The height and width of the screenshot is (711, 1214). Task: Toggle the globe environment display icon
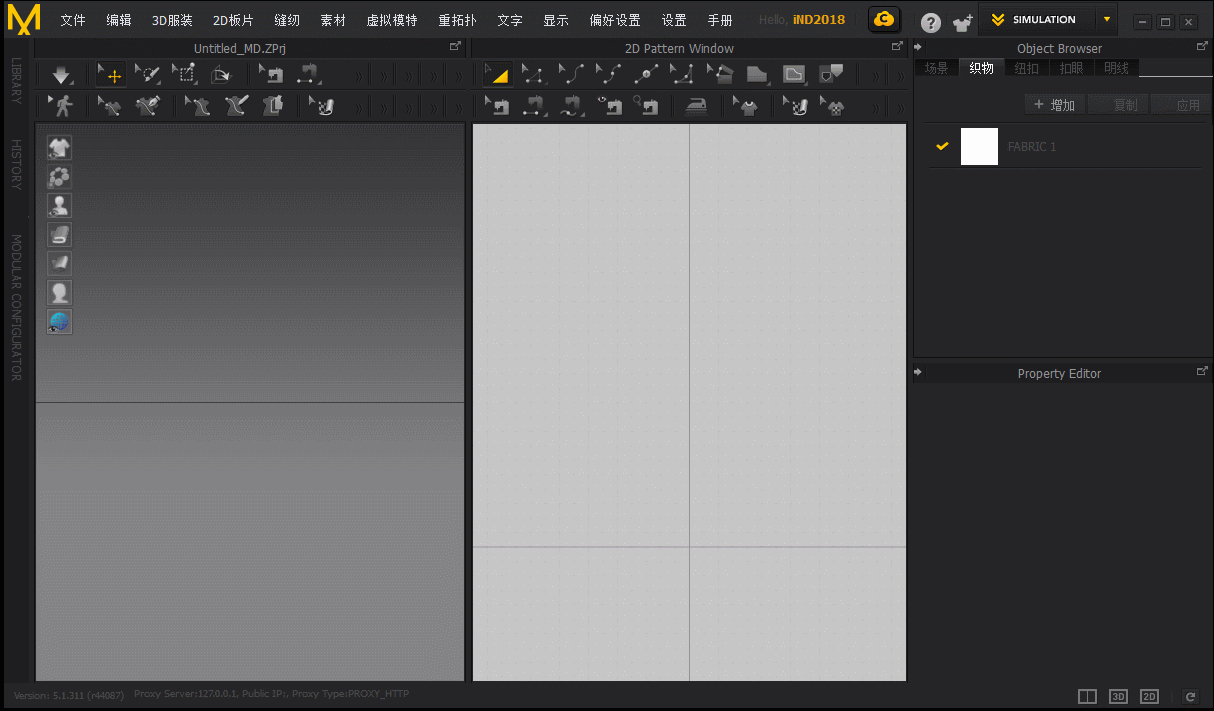pyautogui.click(x=60, y=322)
